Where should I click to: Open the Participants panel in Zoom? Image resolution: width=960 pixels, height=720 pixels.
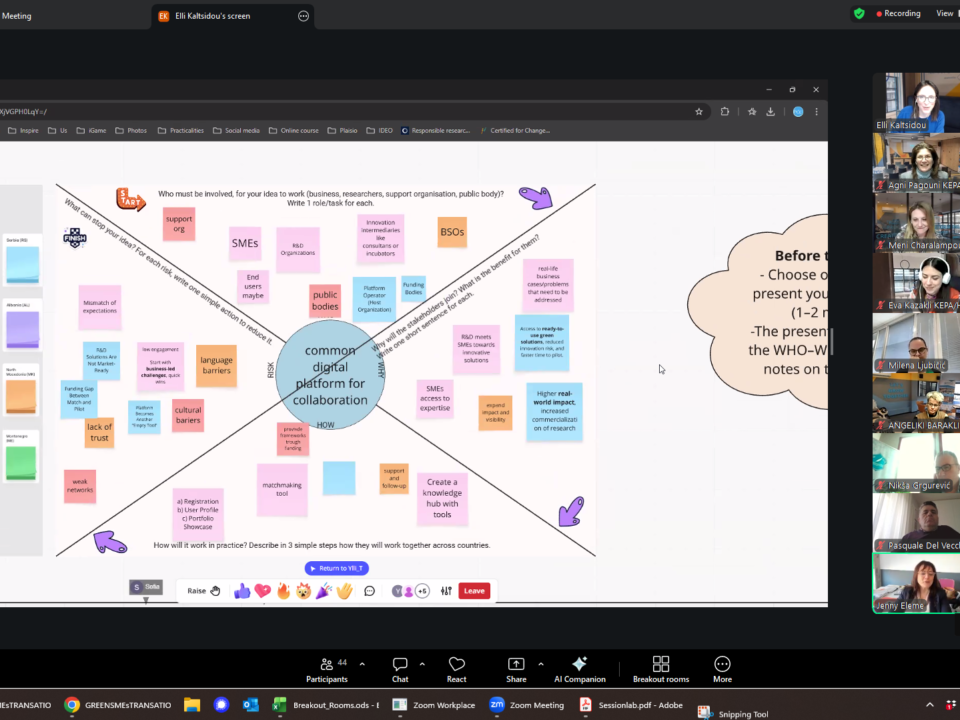[x=327, y=670]
